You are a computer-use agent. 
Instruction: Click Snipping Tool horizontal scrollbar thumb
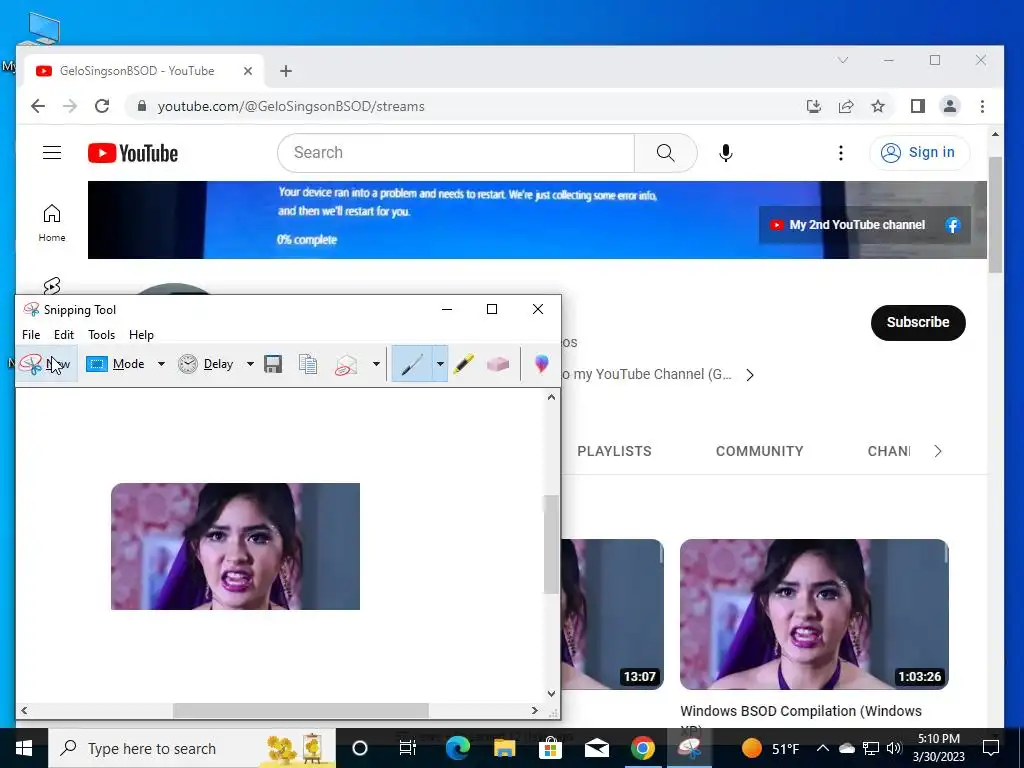tap(300, 710)
